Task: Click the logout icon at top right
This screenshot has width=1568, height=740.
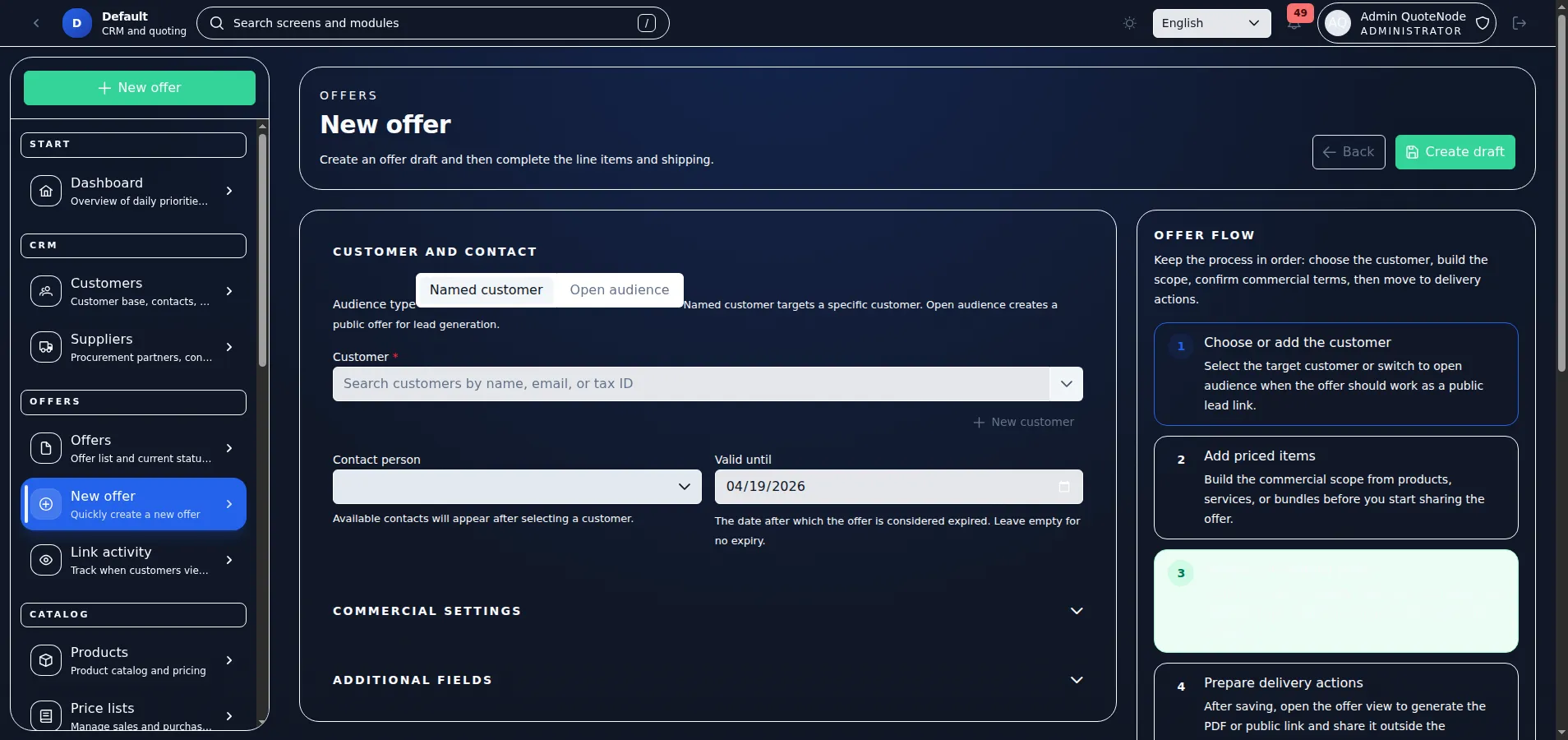Action: 1520,23
